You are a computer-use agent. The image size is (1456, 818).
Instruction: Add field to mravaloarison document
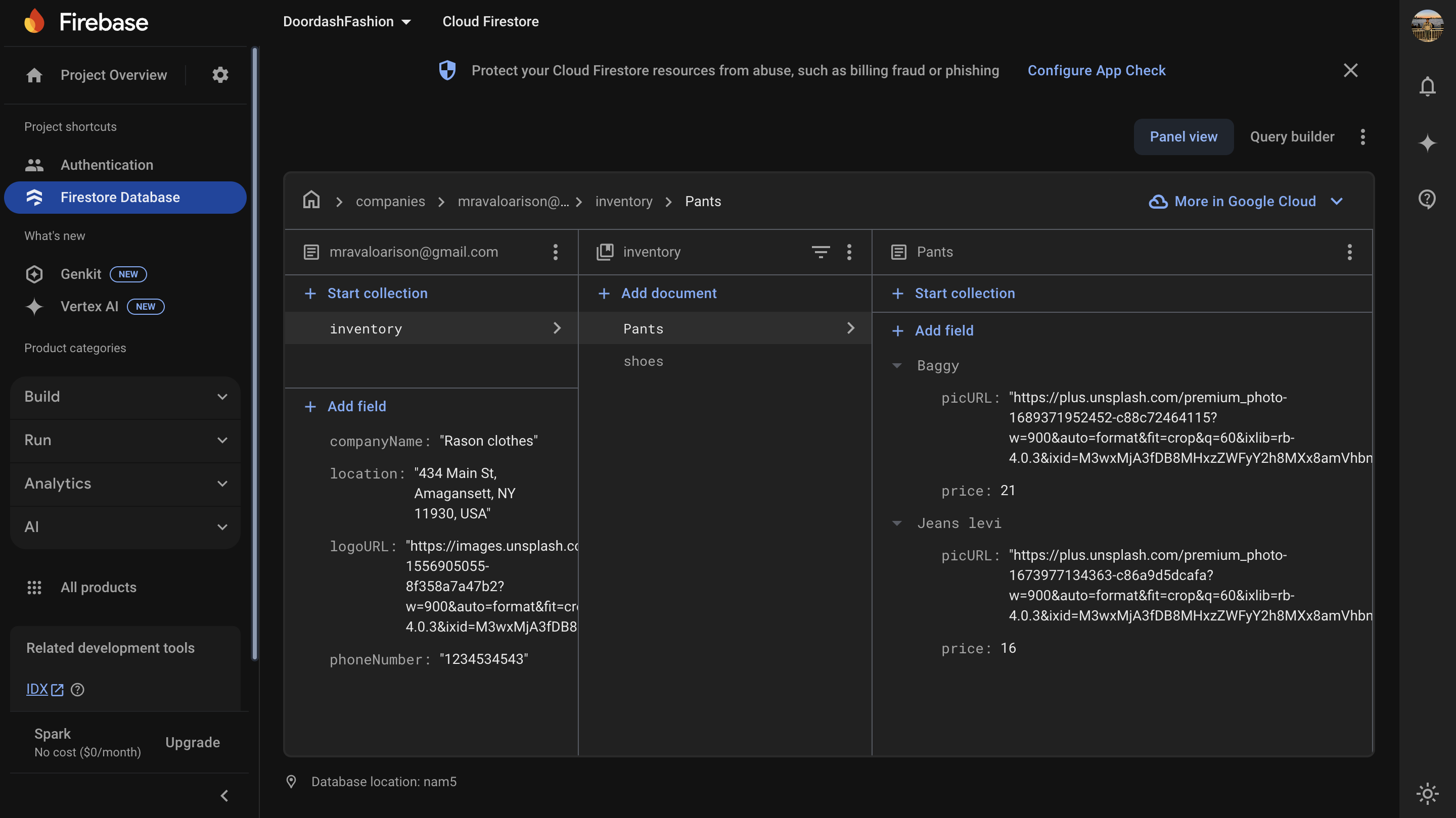(x=345, y=406)
